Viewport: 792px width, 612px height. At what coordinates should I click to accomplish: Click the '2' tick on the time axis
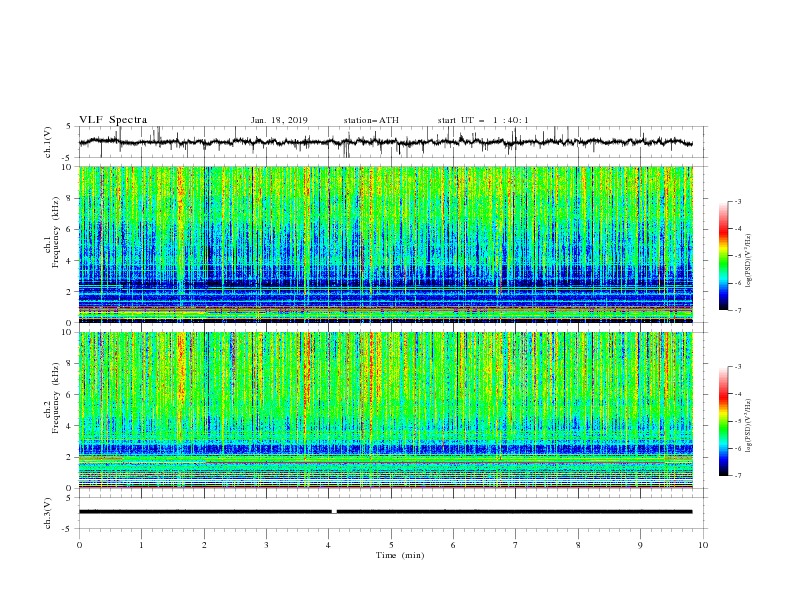(204, 545)
